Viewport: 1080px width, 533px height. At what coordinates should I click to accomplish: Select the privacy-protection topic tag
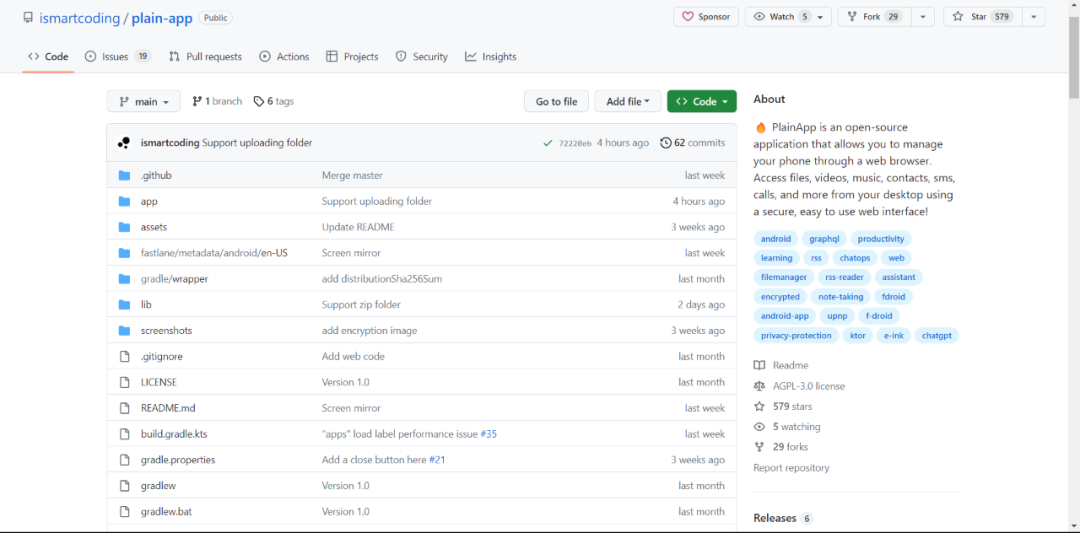(796, 335)
